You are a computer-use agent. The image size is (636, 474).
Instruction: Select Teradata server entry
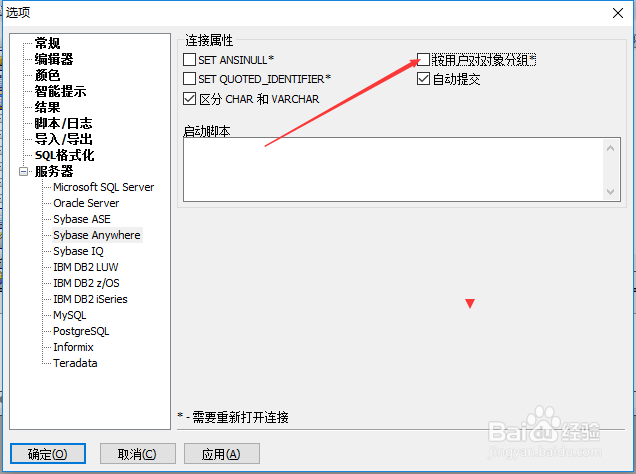(x=75, y=363)
